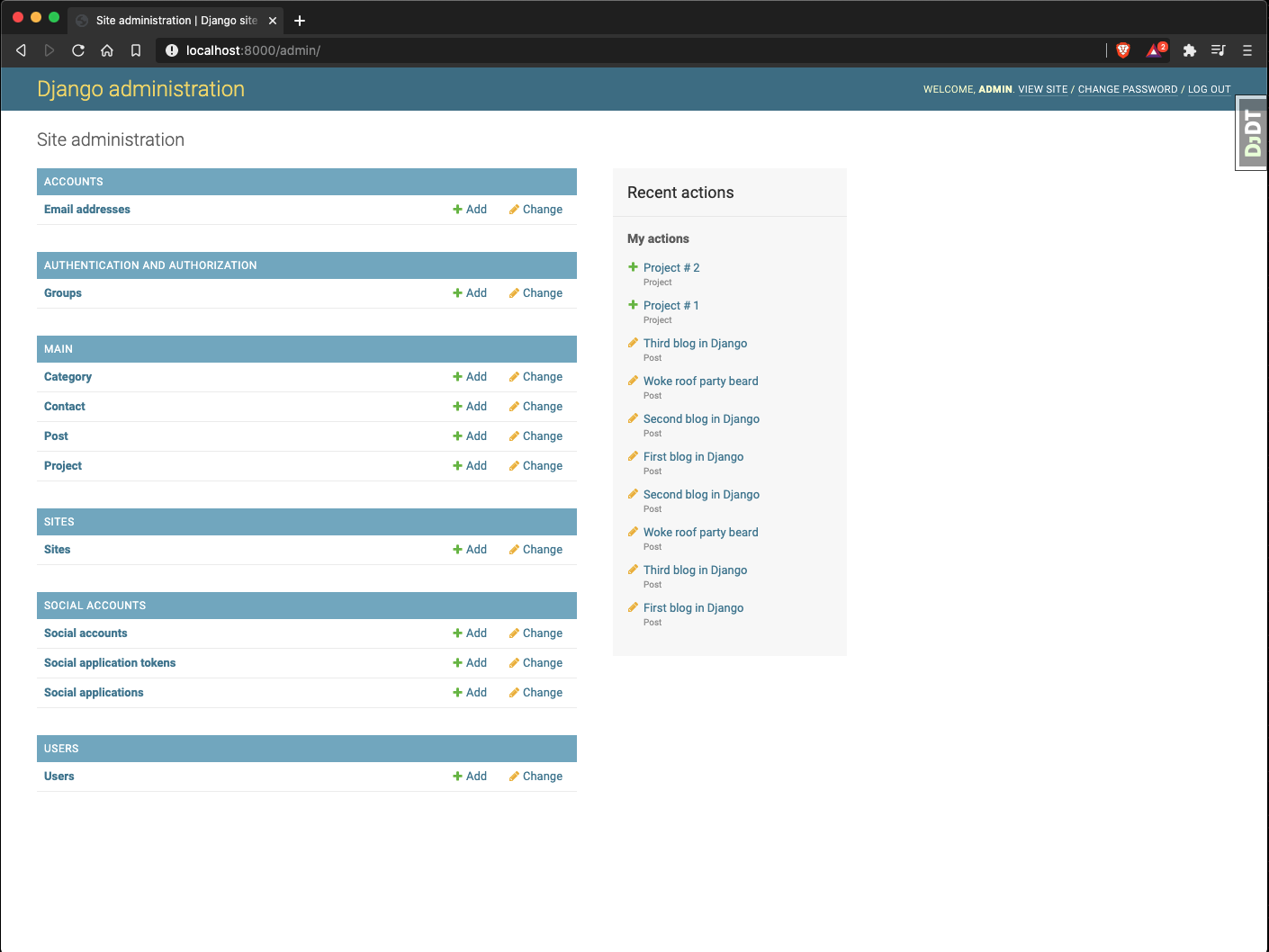Select the Site administration browser tab
This screenshot has height=952, width=1269.
[175, 21]
